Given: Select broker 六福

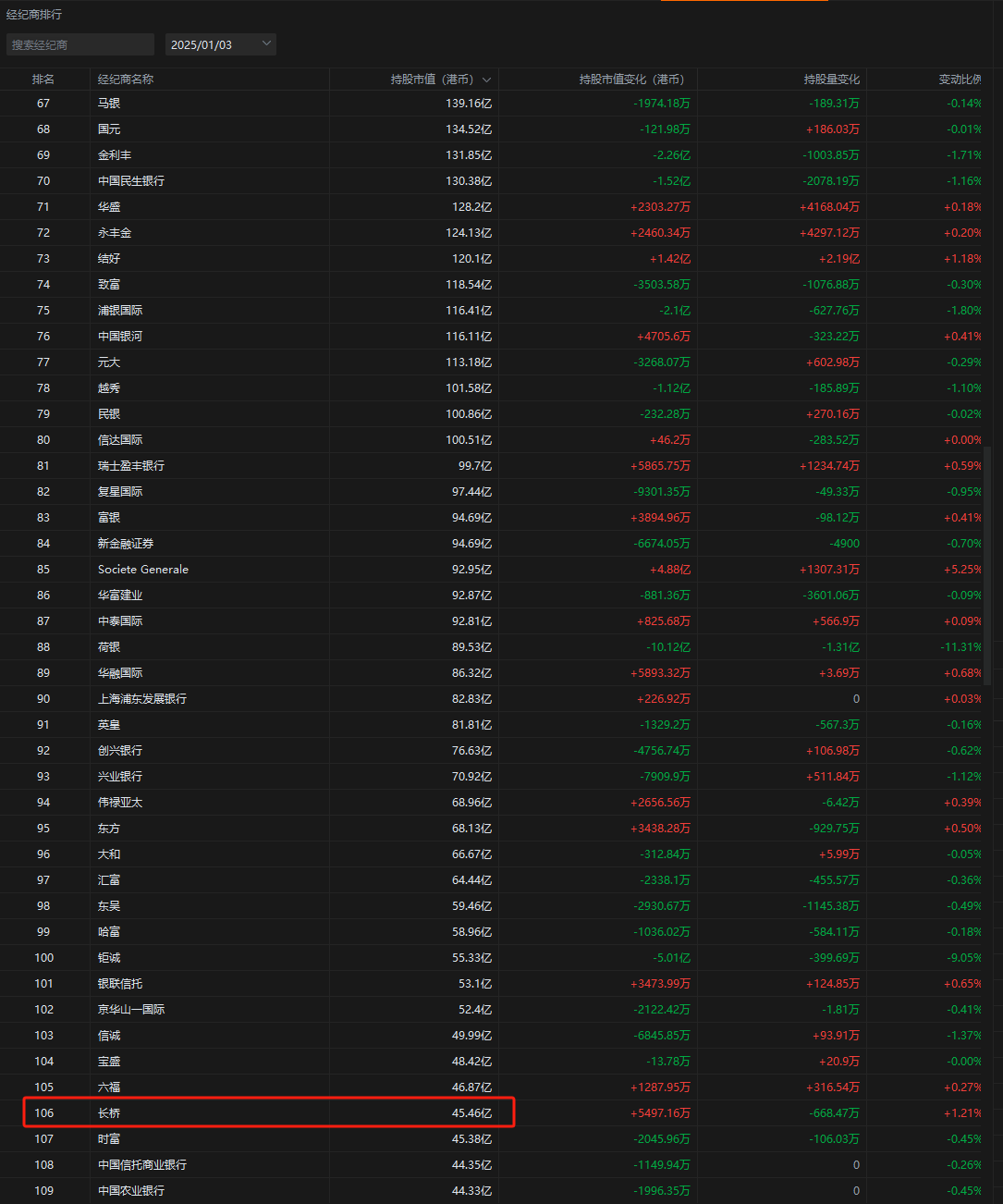Looking at the screenshot, I should point(109,1087).
